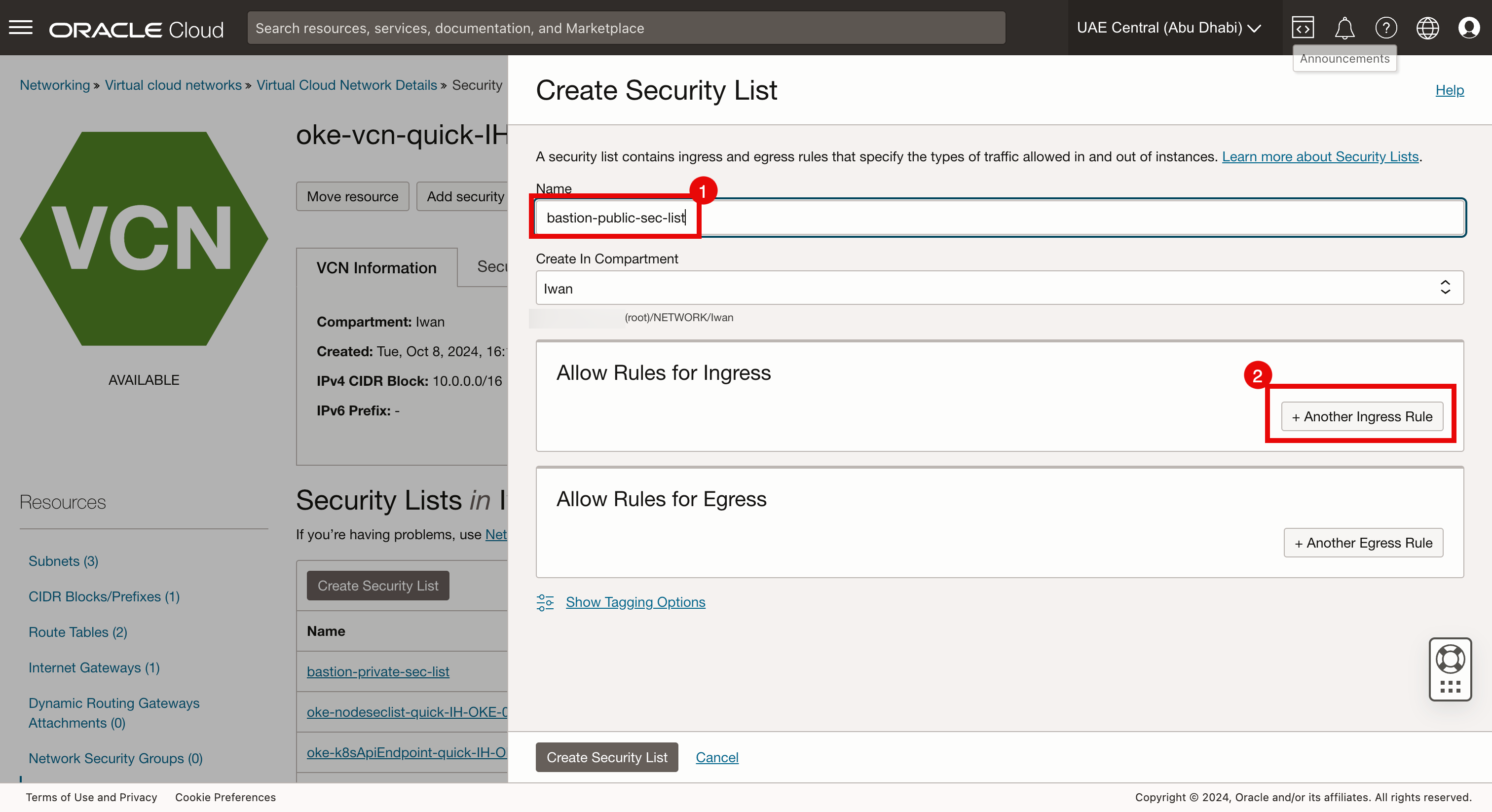
Task: Open Cloud Shell developer tools icon
Action: pos(1303,28)
